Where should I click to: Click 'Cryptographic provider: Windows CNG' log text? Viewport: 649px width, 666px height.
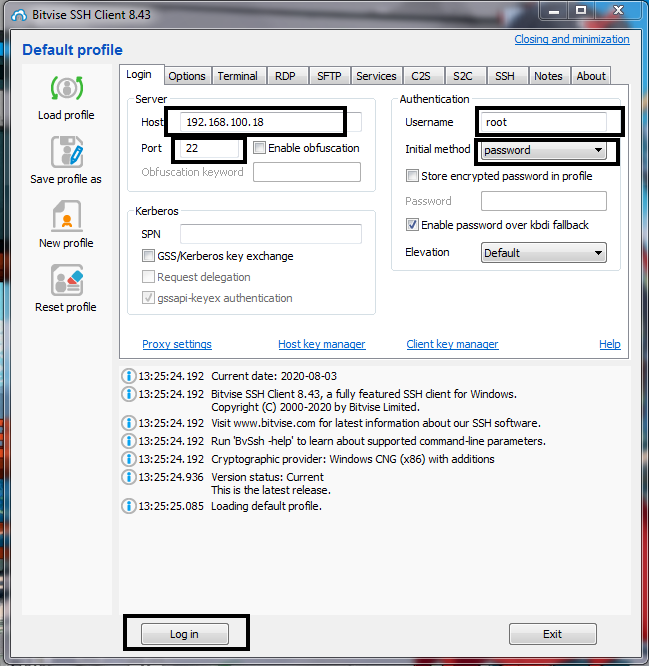(x=353, y=459)
